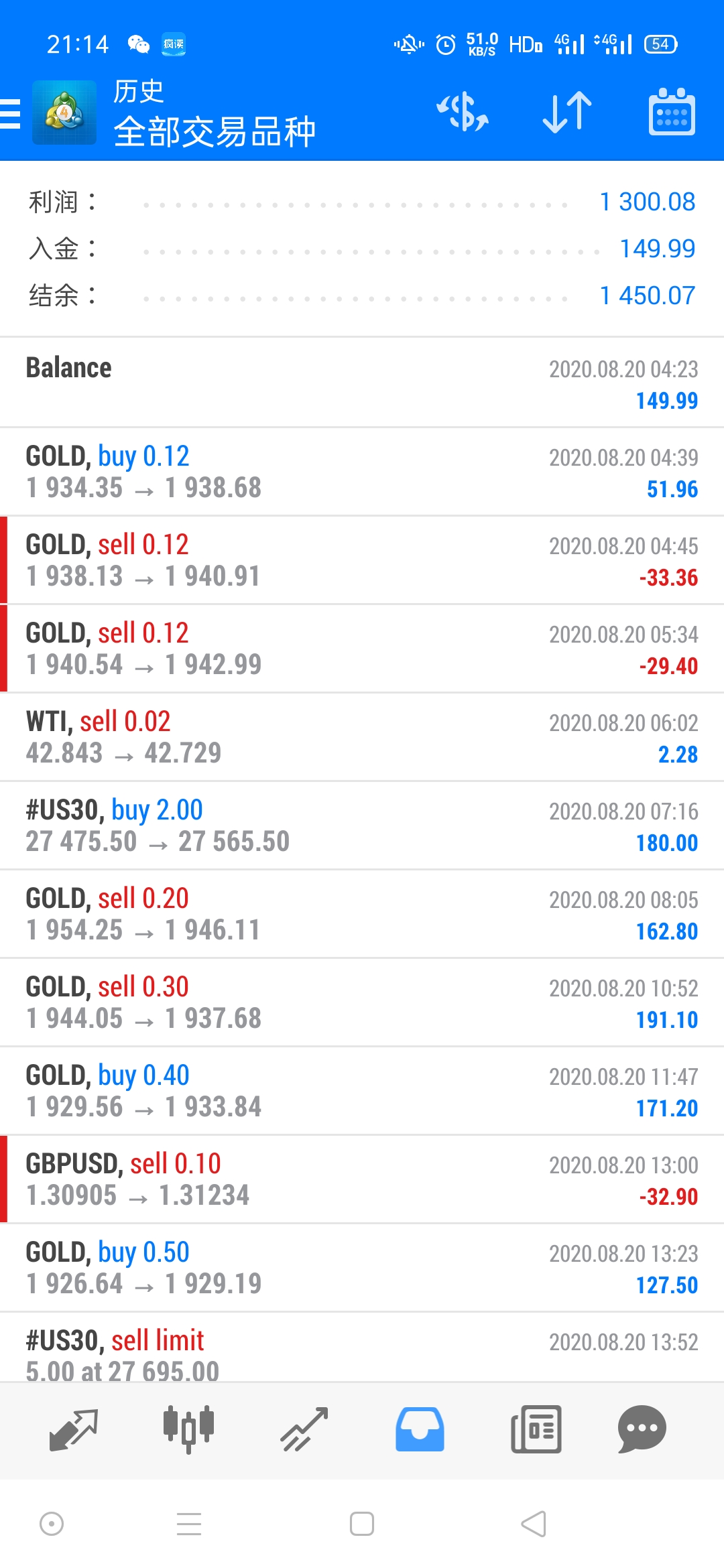This screenshot has height=1568, width=724.
Task: Open the hamburger side menu
Action: (9, 113)
